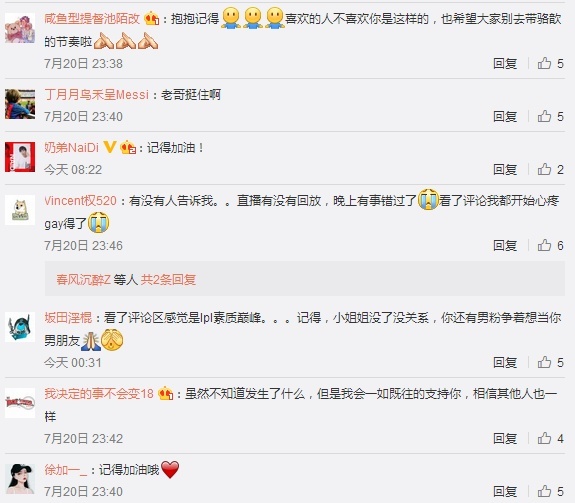Open username link 我决定的事不会变18
575x503 pixels.
pyautogui.click(x=99, y=394)
